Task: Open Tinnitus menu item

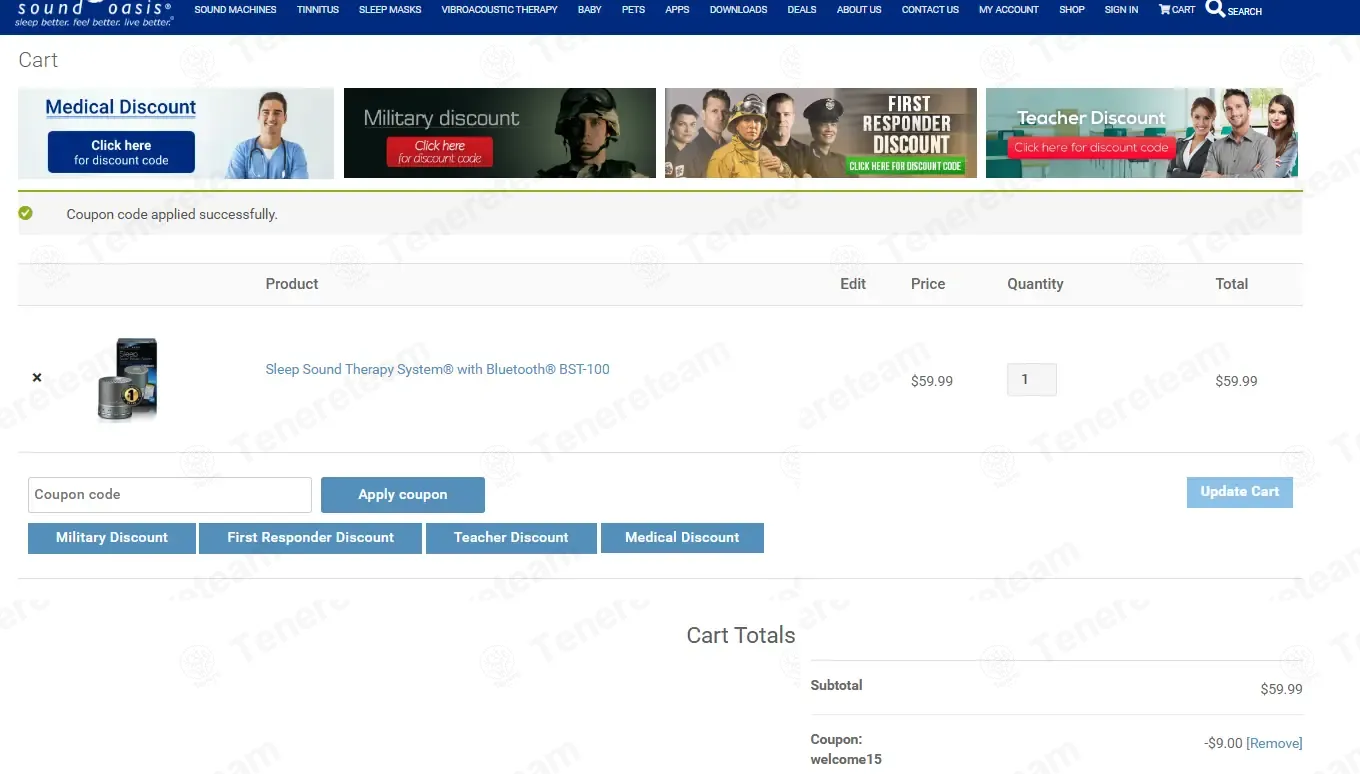Action: 318,10
